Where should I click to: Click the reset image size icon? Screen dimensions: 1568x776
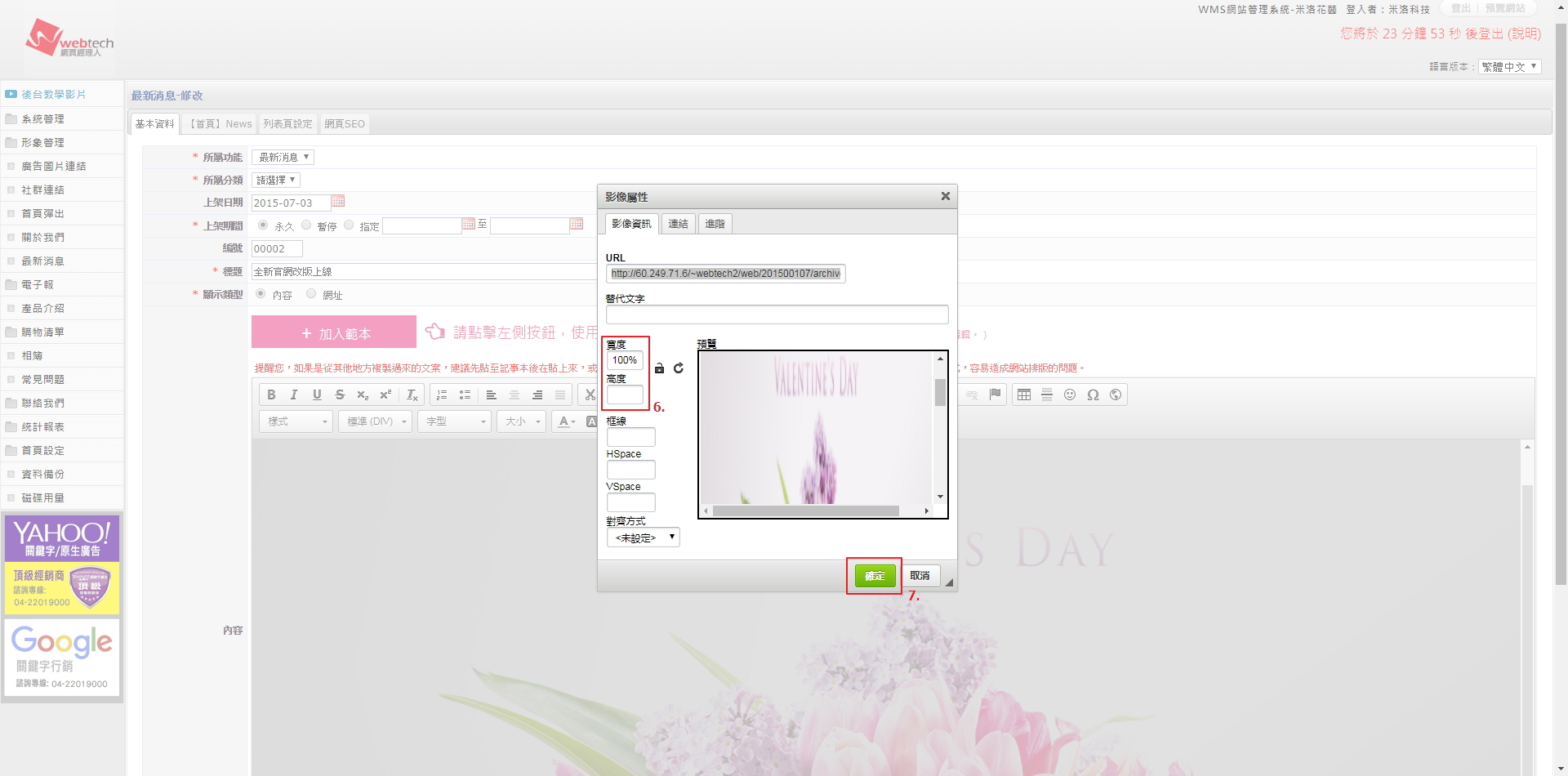(679, 368)
